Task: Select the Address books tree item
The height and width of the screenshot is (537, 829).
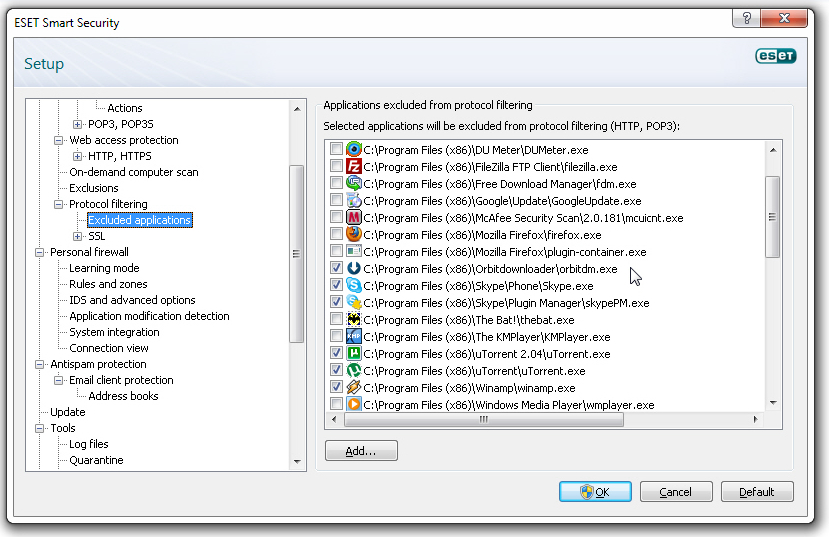Action: [123, 396]
